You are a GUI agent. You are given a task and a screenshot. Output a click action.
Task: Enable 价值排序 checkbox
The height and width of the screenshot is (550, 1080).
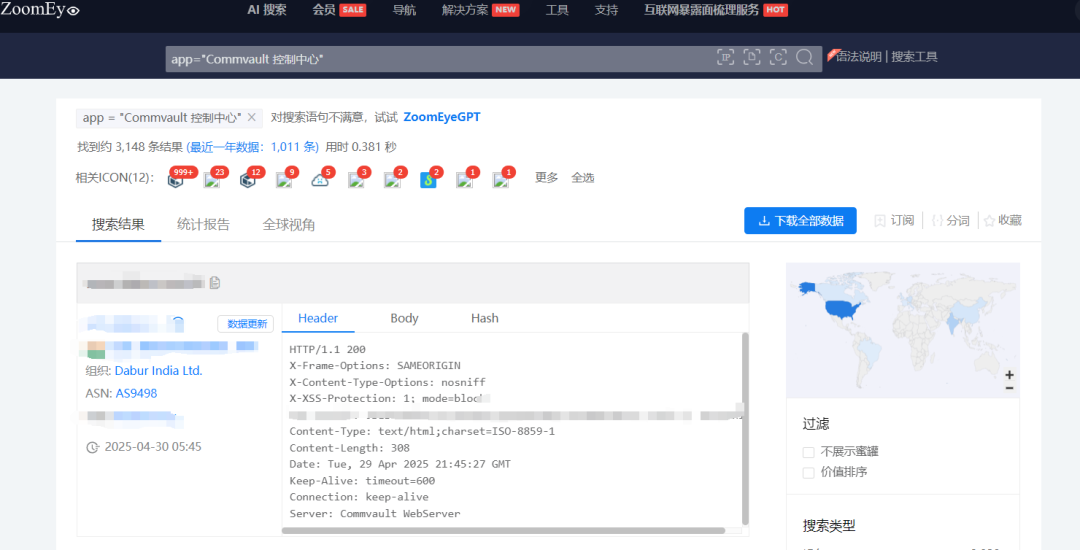[x=809, y=473]
